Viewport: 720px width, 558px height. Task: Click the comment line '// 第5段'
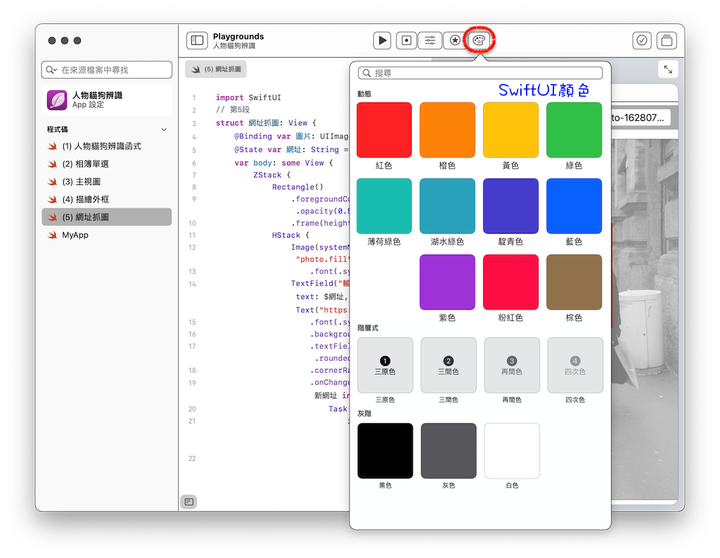pyautogui.click(x=233, y=110)
